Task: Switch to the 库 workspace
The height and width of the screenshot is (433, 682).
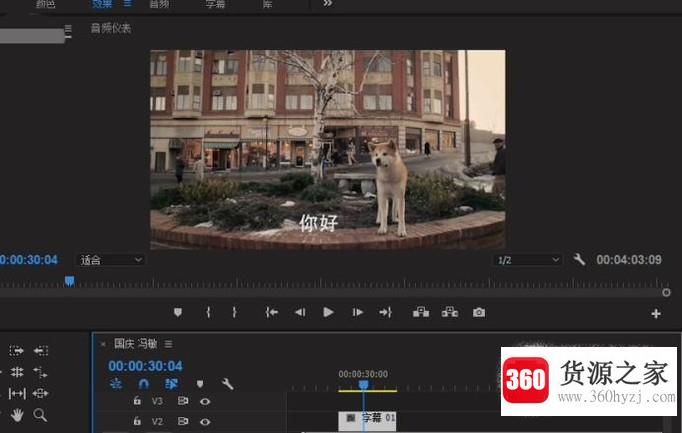Action: click(x=267, y=4)
